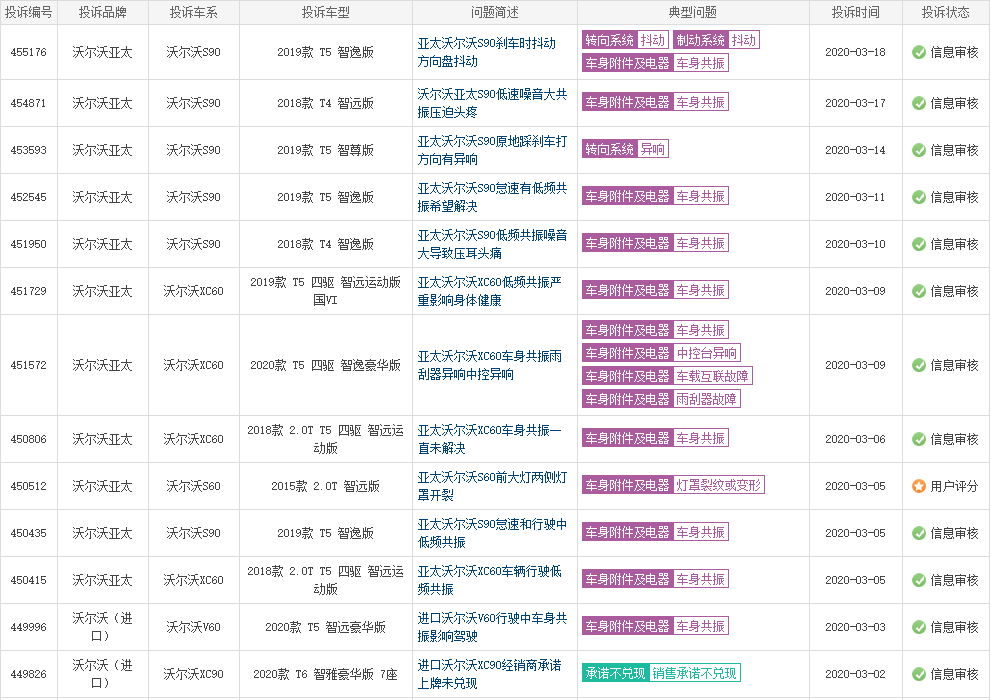991x700 pixels.
Task: Click 投诉时间 column header
Action: click(855, 13)
